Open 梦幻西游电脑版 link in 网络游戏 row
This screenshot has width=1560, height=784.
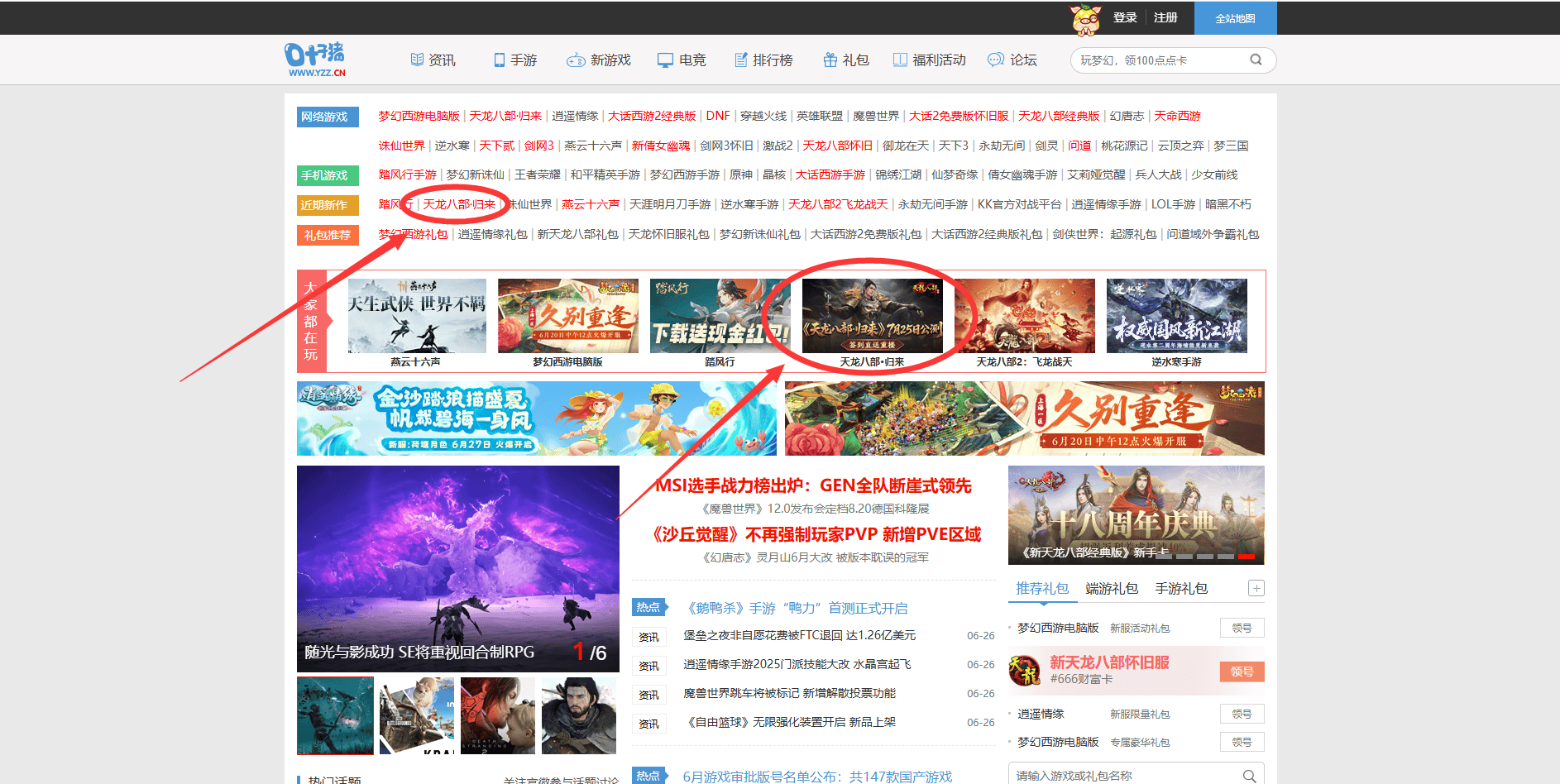[419, 116]
